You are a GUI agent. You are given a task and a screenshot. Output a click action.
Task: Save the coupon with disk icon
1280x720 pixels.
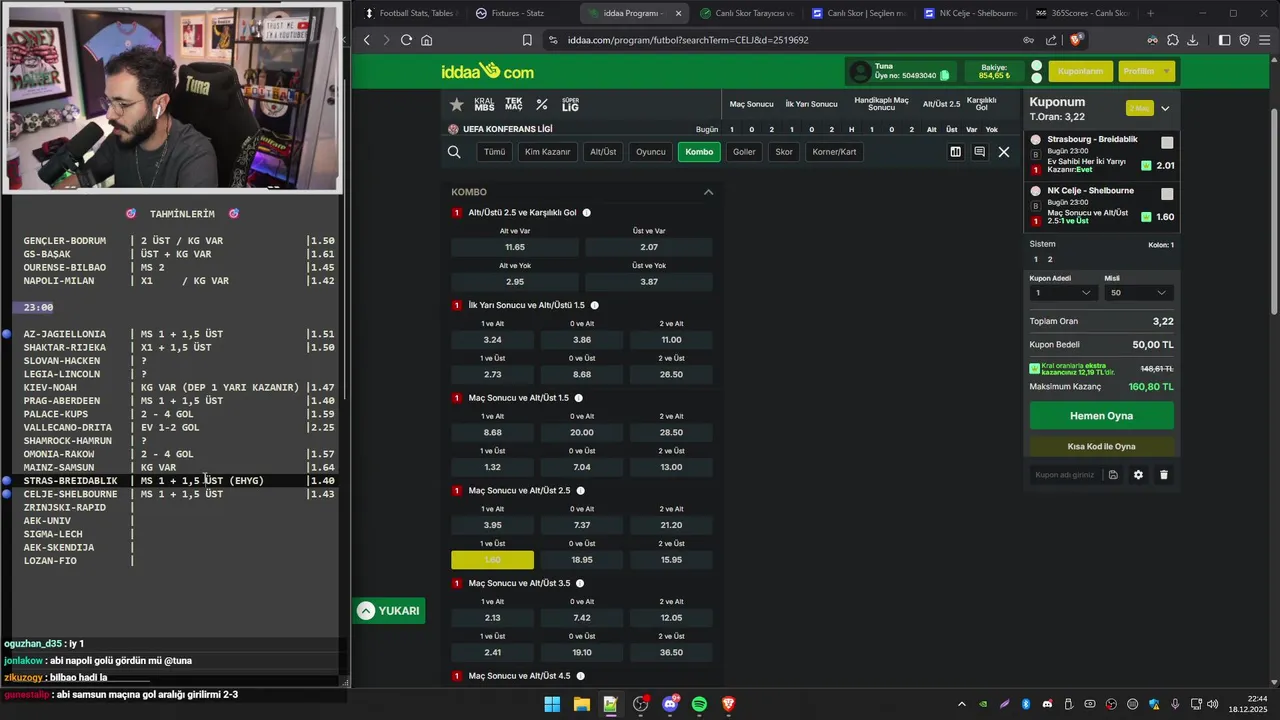point(1113,475)
